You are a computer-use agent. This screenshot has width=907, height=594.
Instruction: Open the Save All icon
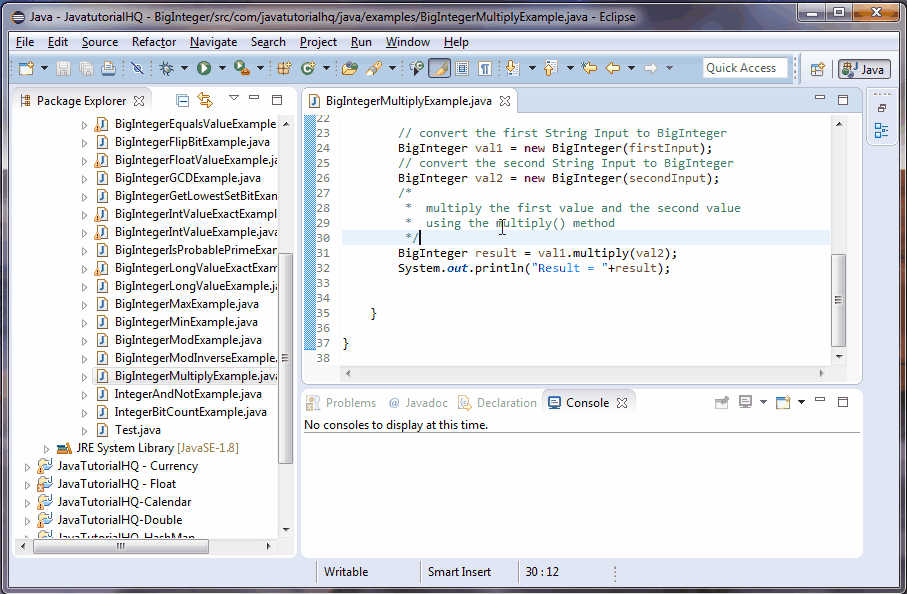coord(84,68)
